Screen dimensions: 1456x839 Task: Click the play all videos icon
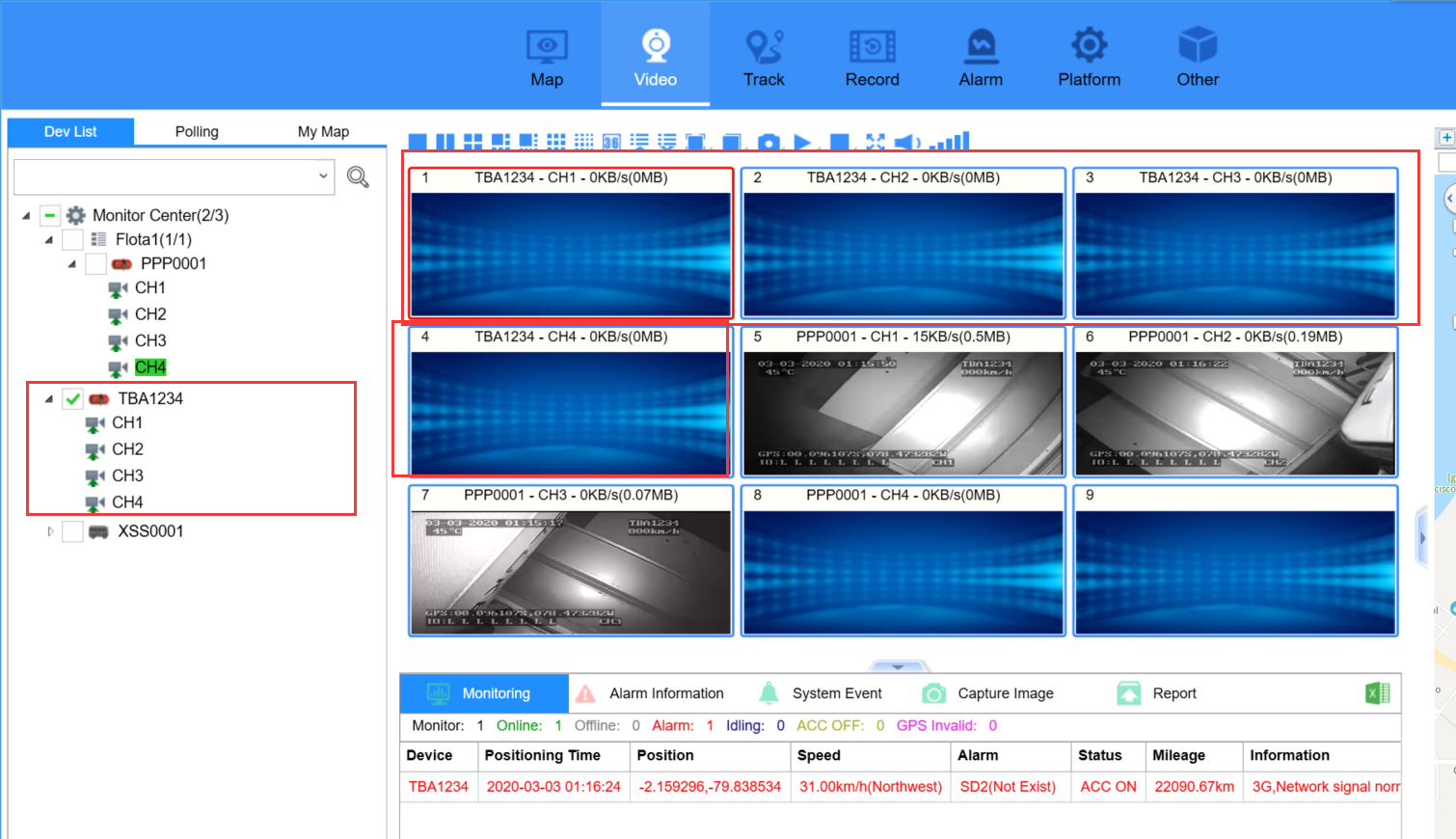tap(802, 142)
